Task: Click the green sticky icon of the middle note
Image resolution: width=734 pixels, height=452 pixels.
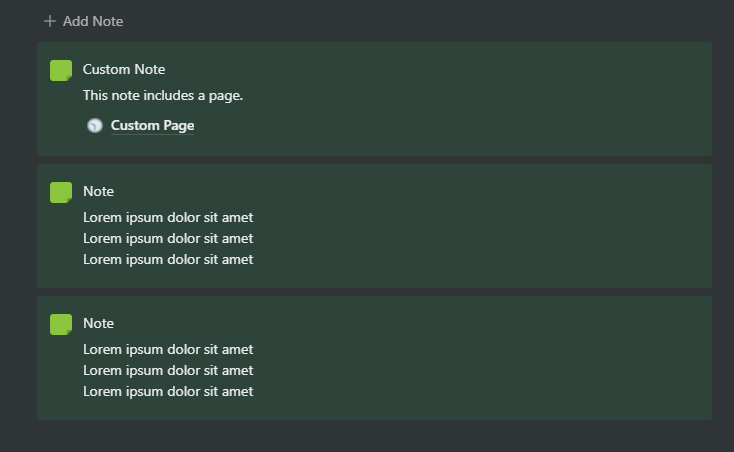Action: pyautogui.click(x=61, y=192)
